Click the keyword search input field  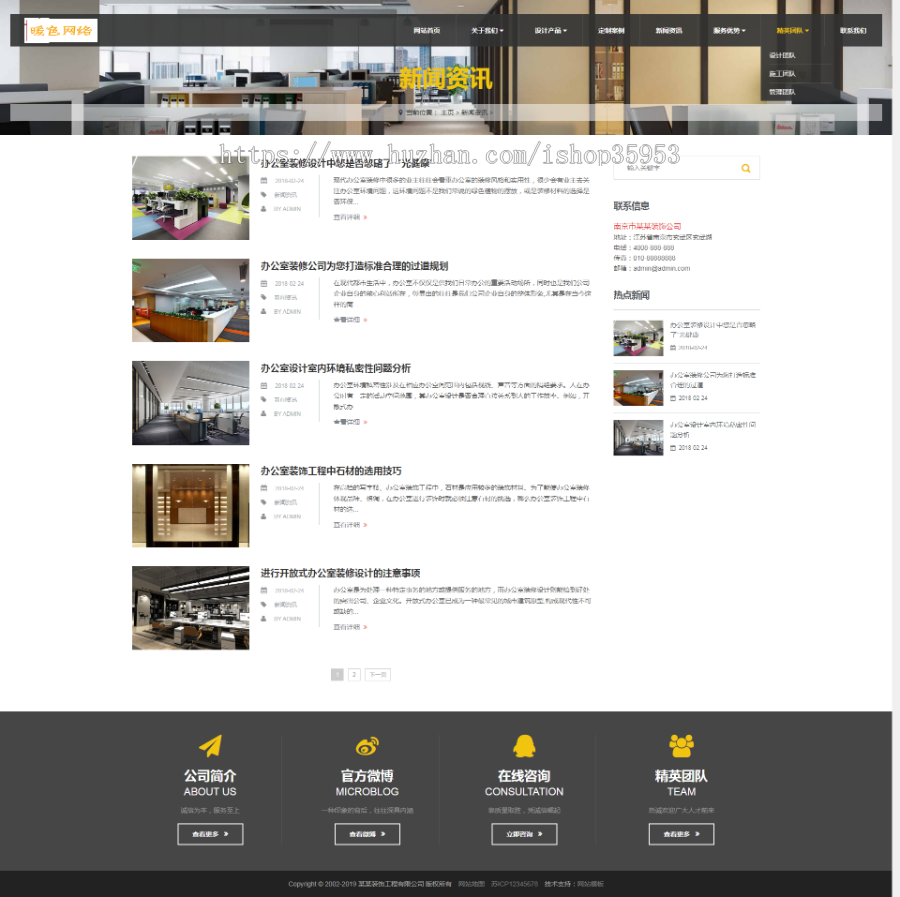coord(670,168)
